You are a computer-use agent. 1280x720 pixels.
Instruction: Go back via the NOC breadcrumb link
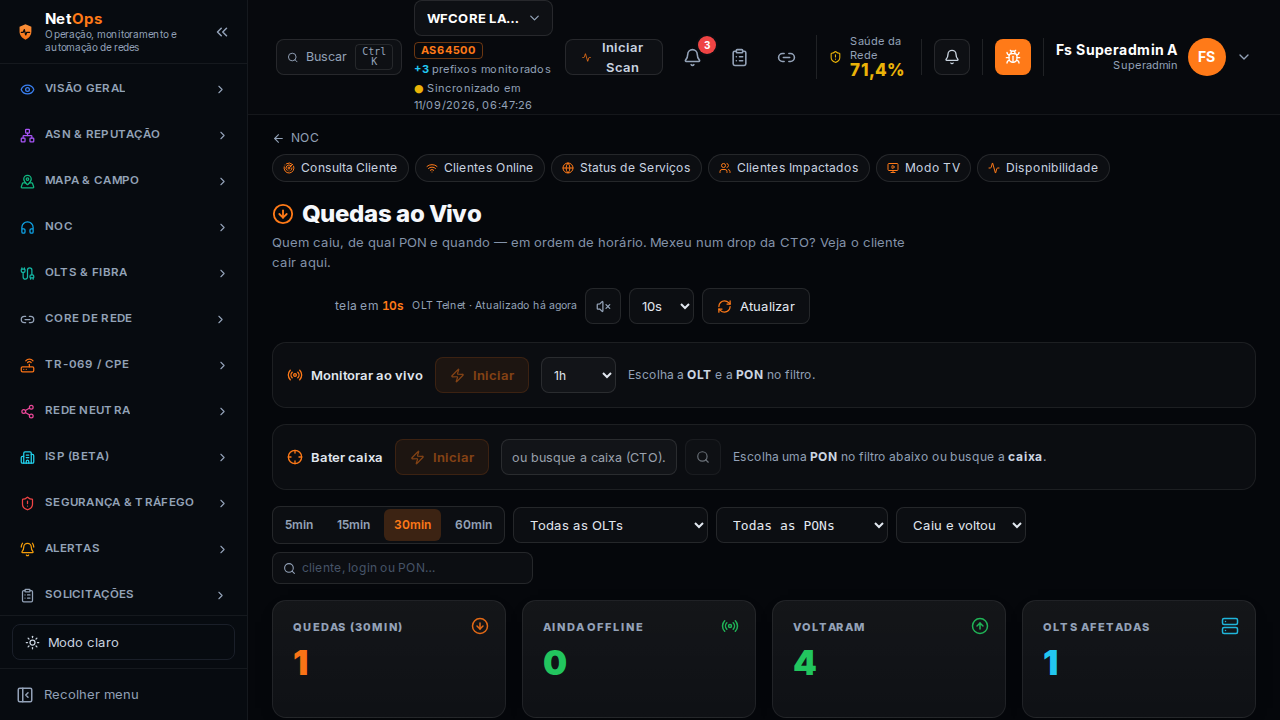296,138
